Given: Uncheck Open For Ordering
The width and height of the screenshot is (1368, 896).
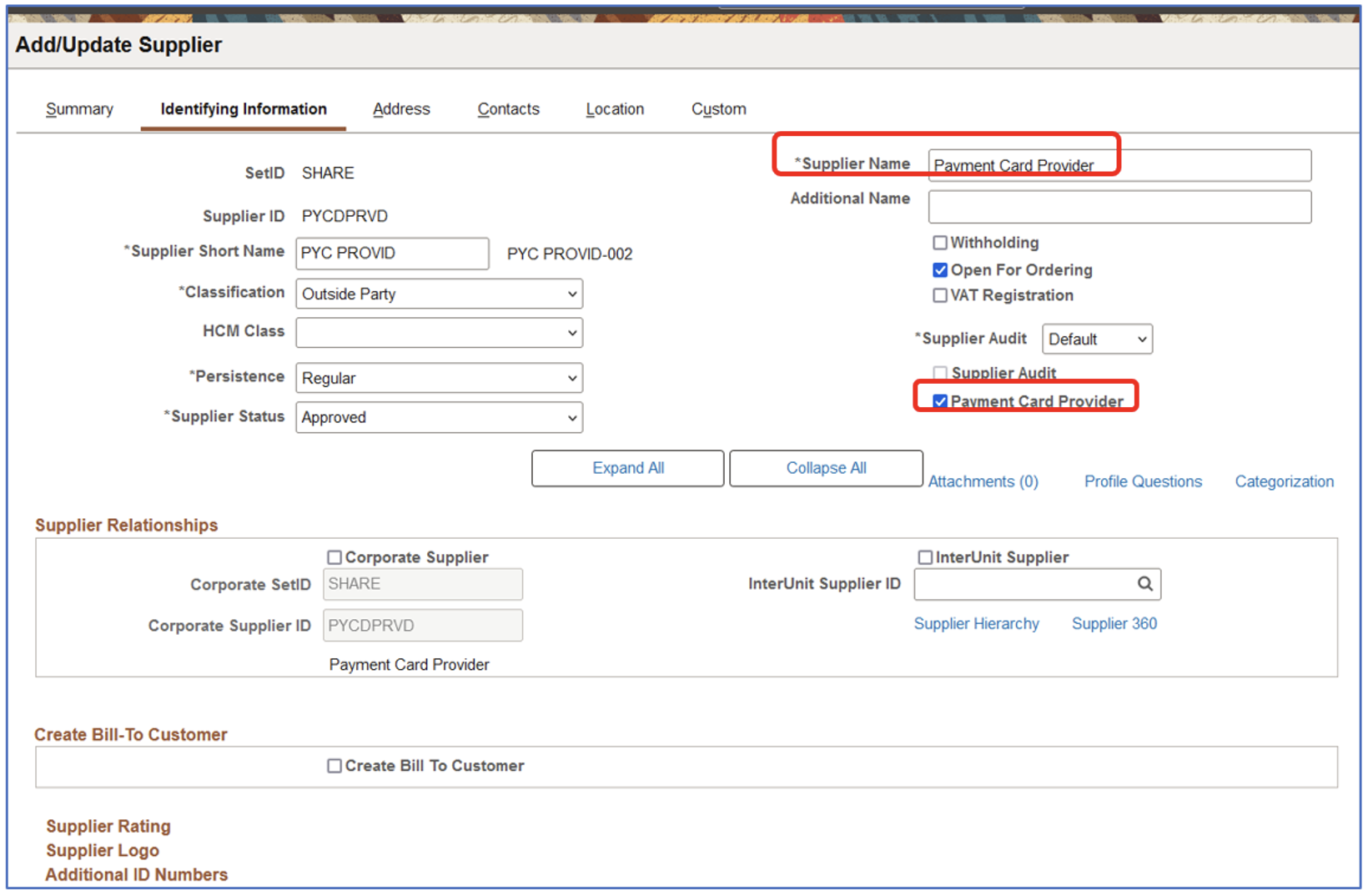Looking at the screenshot, I should tap(940, 270).
